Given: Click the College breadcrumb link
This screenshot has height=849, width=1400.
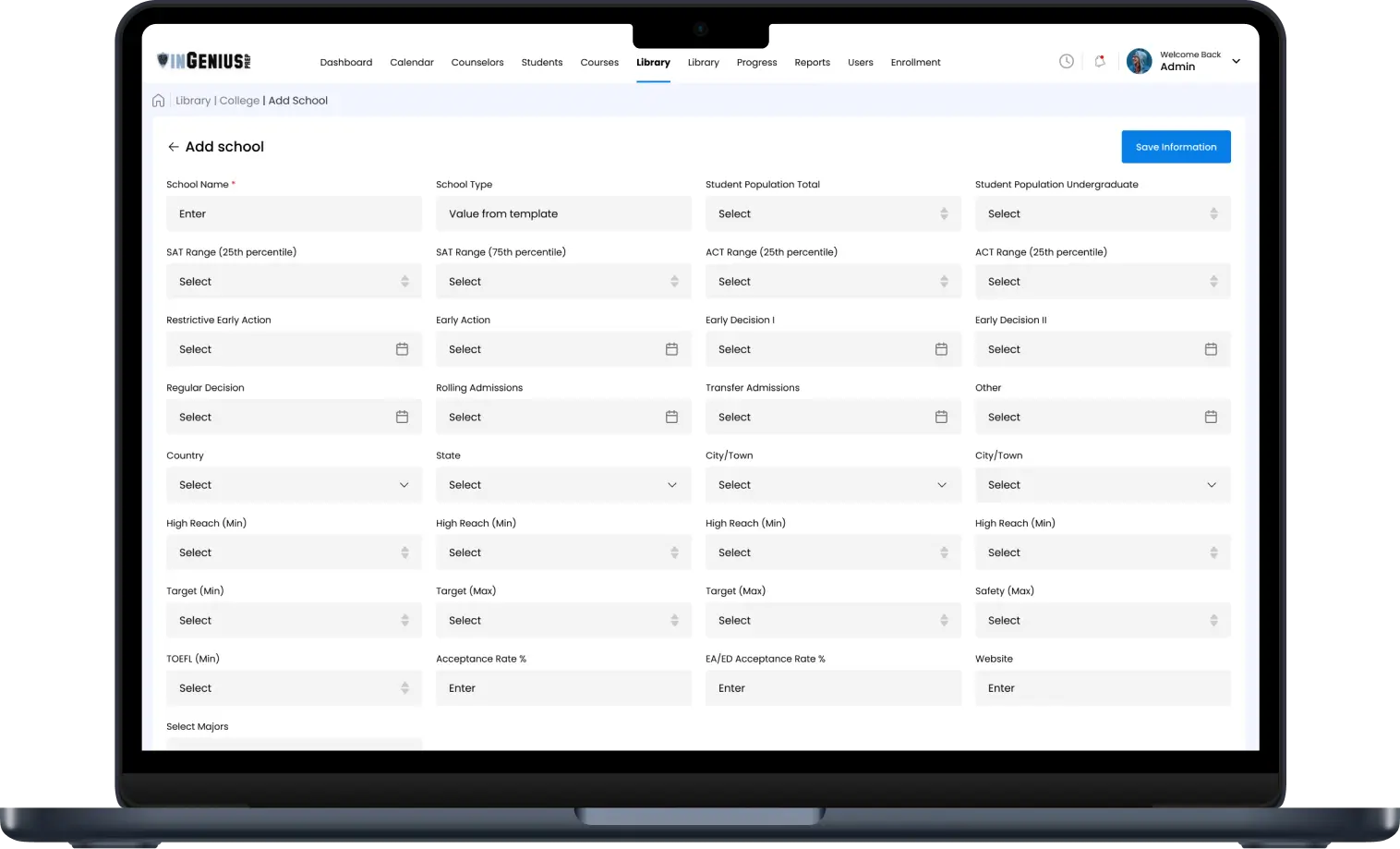Looking at the screenshot, I should pos(239,101).
